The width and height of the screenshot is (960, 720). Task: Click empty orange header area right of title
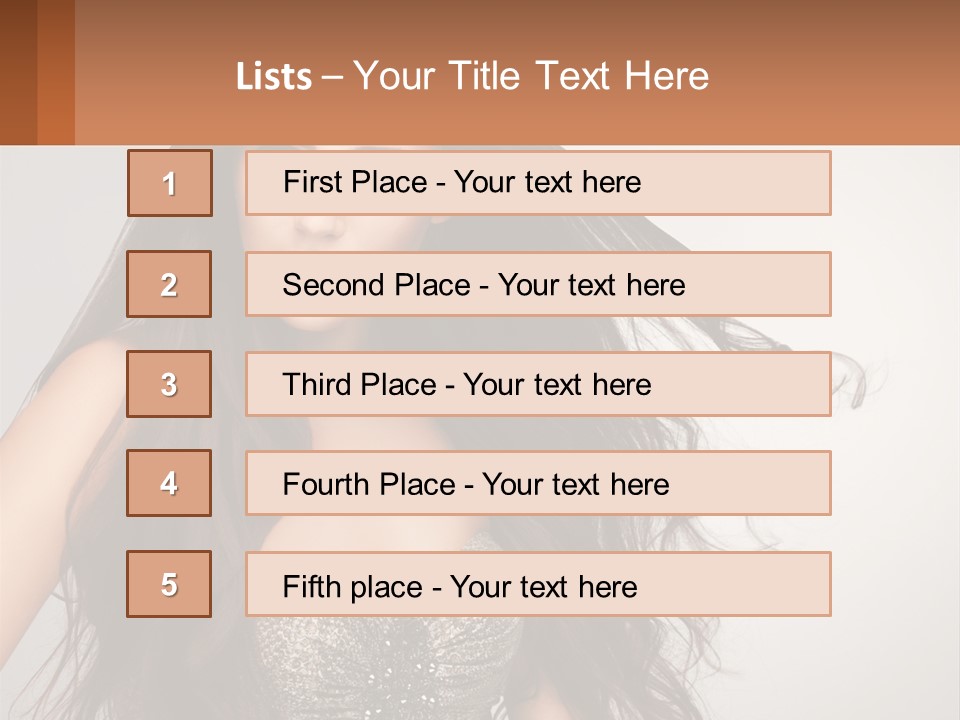840,76
